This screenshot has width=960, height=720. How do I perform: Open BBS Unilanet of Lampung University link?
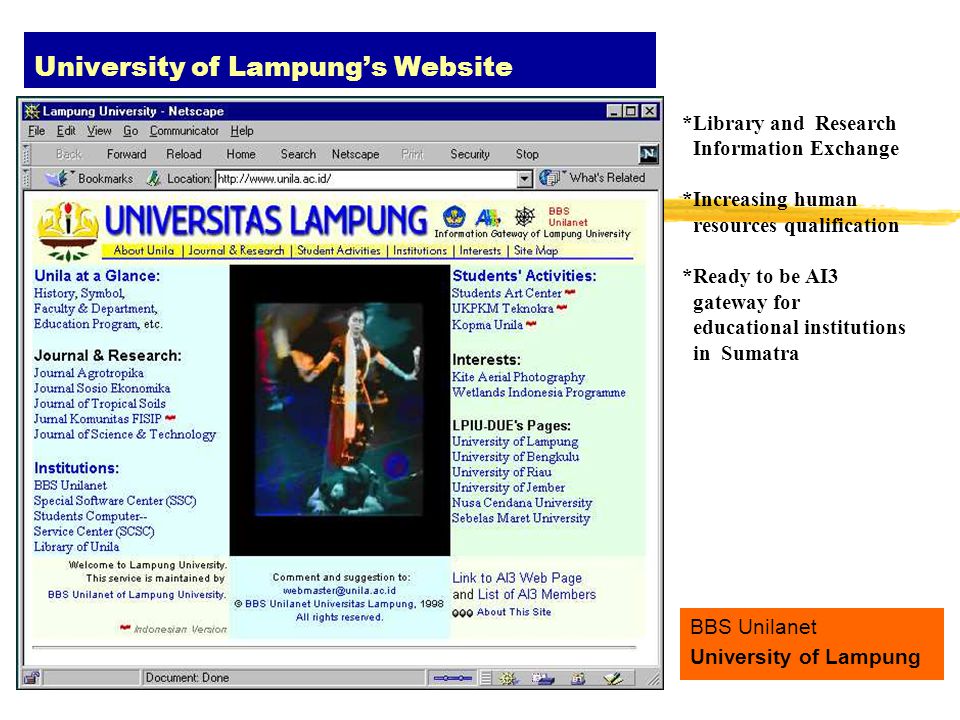(x=137, y=594)
